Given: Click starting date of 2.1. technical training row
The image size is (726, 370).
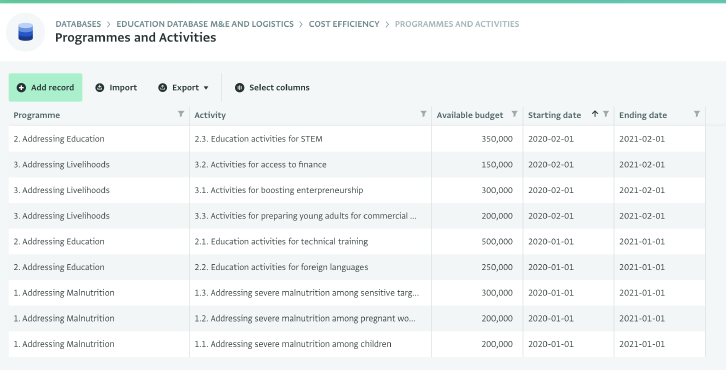Looking at the screenshot, I should coord(568,242).
